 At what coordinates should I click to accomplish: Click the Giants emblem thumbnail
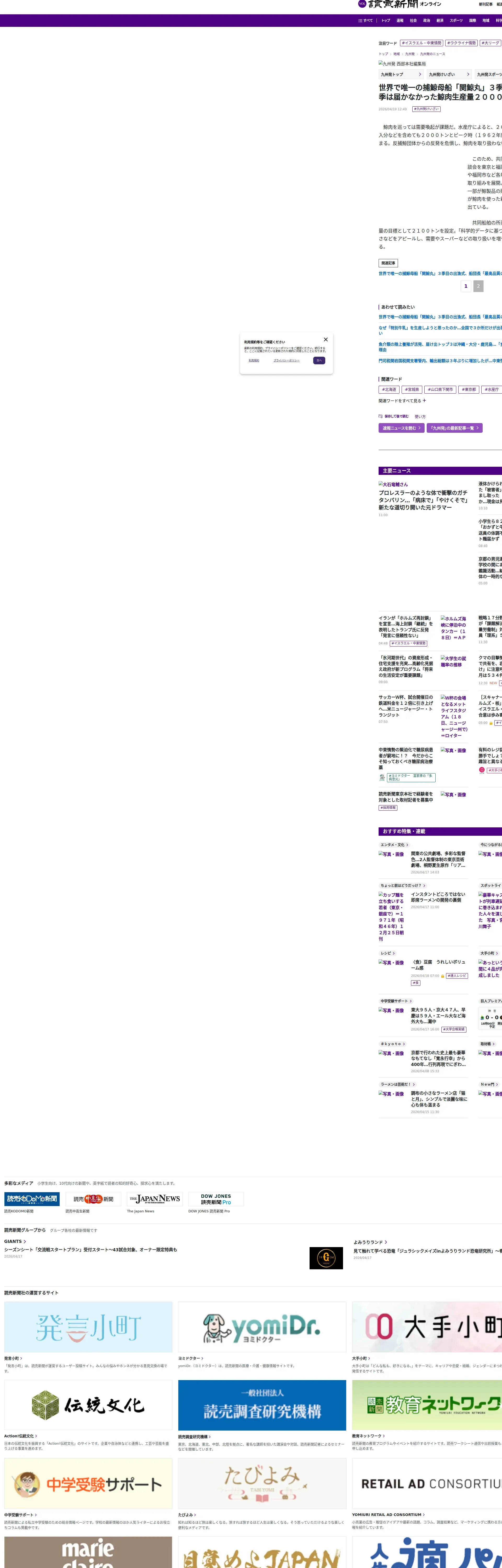(326, 1258)
